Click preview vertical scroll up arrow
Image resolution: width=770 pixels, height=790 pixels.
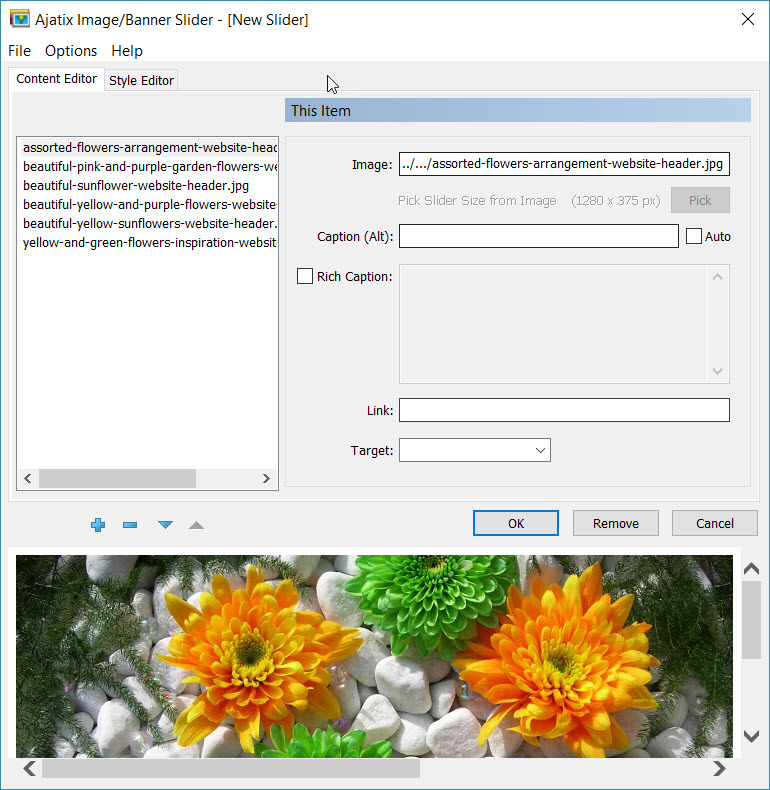[x=751, y=569]
